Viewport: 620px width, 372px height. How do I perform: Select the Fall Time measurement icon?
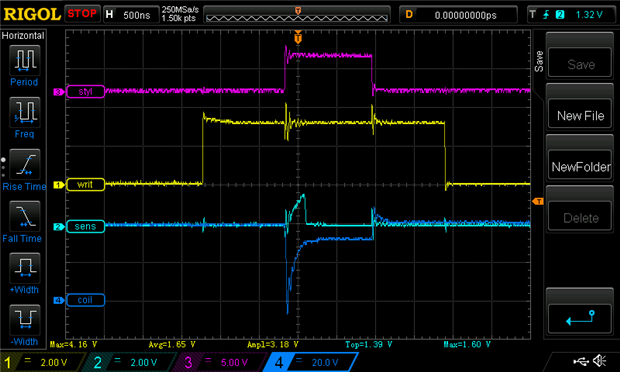click(25, 216)
